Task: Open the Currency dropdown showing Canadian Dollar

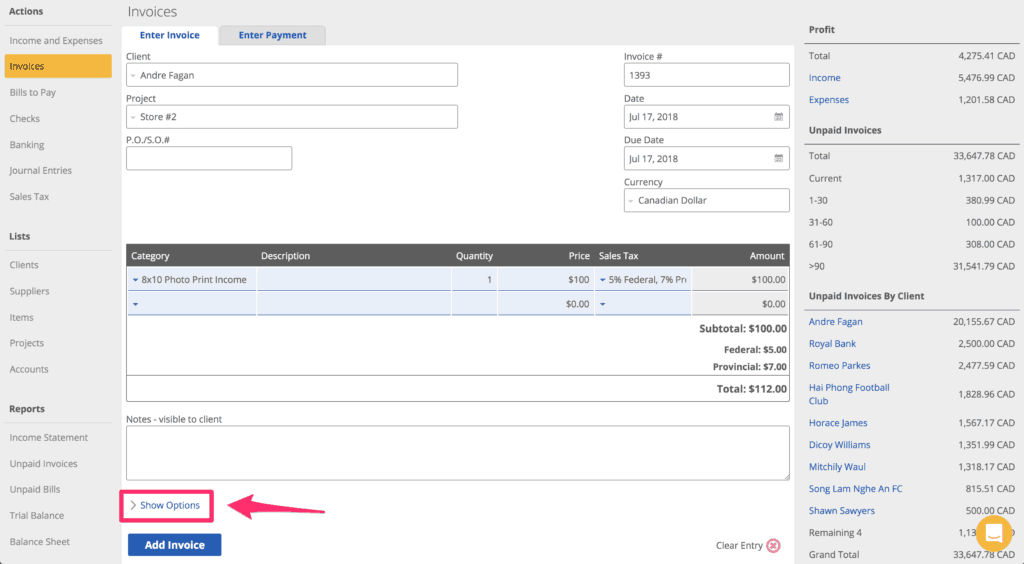Action: [x=707, y=200]
